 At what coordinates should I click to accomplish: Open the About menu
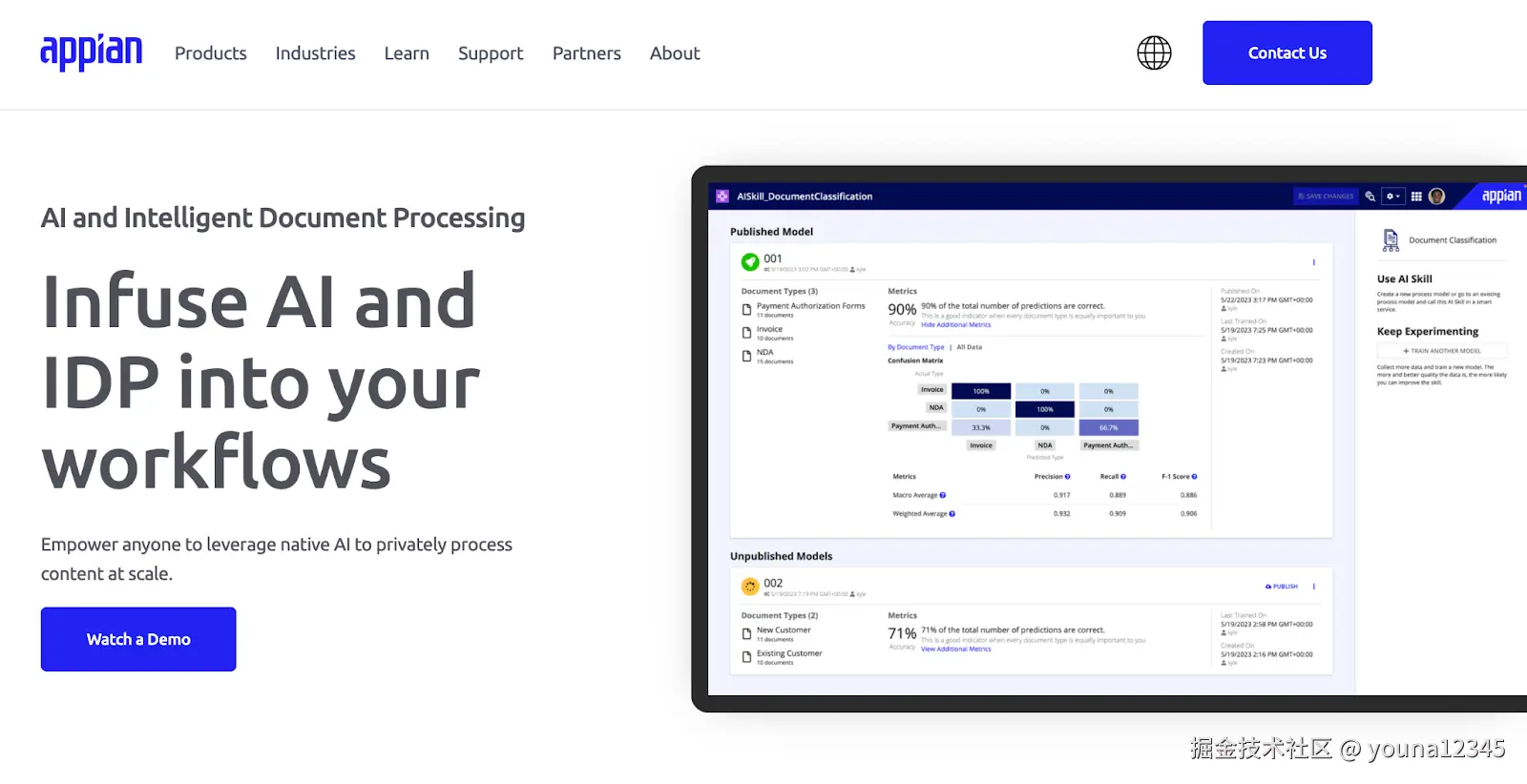click(675, 53)
